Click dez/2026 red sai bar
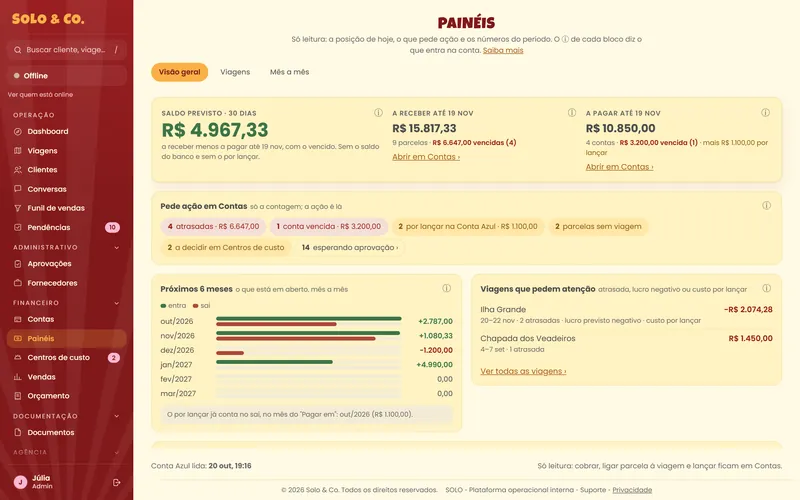 click(x=230, y=353)
